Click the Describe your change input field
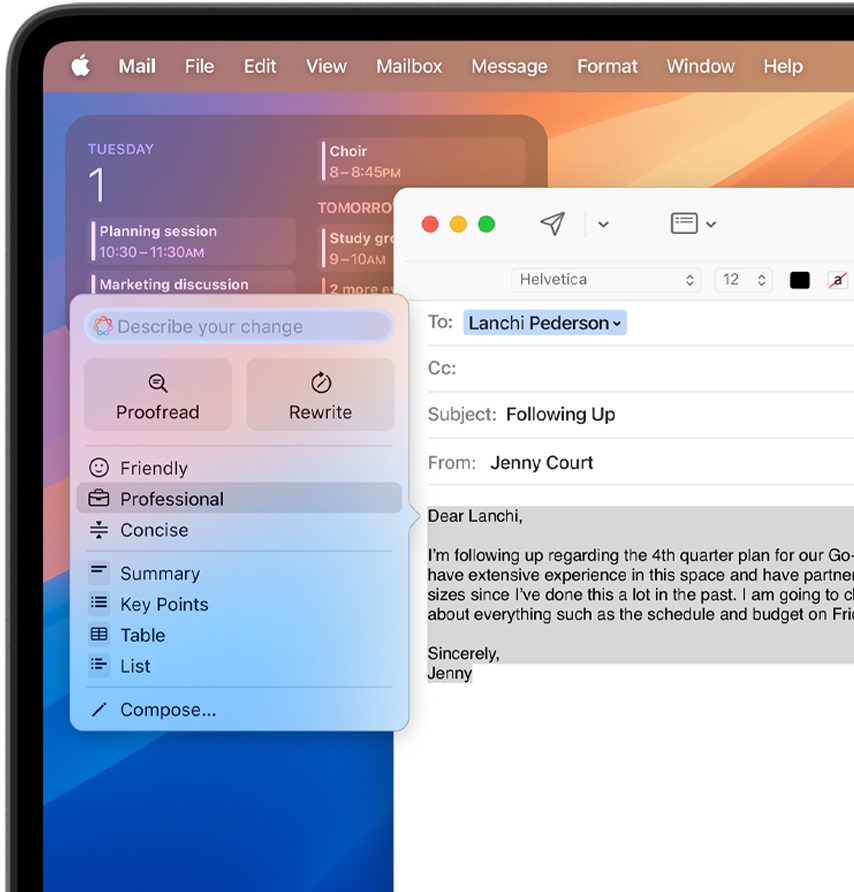854x892 pixels. [240, 326]
